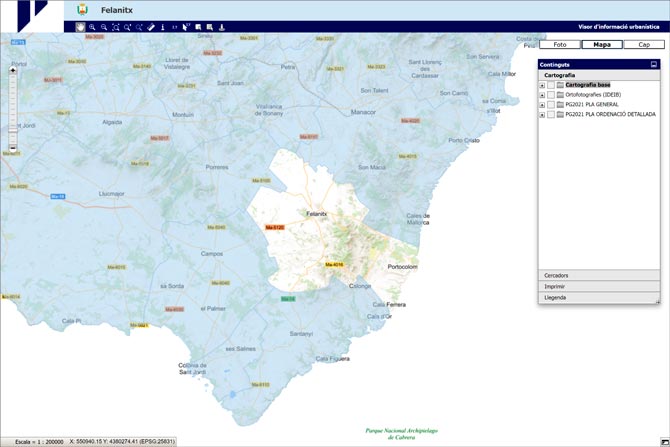
Task: Select PG2021 PLA ORDENACIÓ DETALLADA label
Action: 610,114
